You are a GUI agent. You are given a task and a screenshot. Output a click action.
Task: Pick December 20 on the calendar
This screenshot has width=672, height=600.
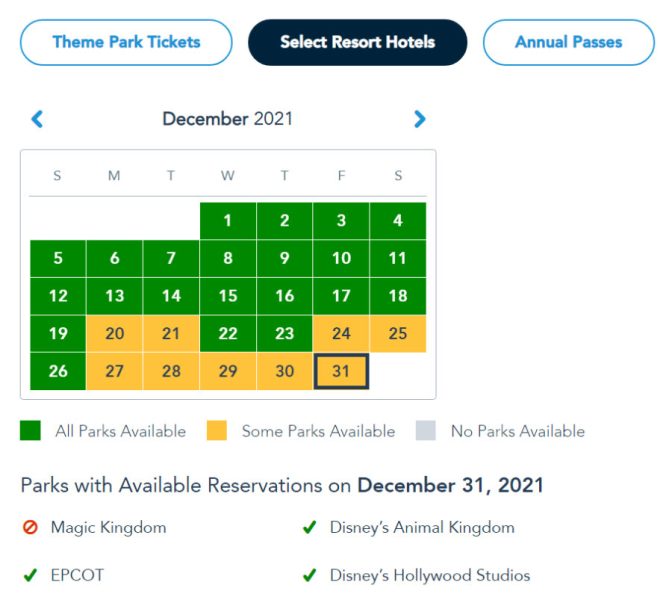(x=114, y=334)
